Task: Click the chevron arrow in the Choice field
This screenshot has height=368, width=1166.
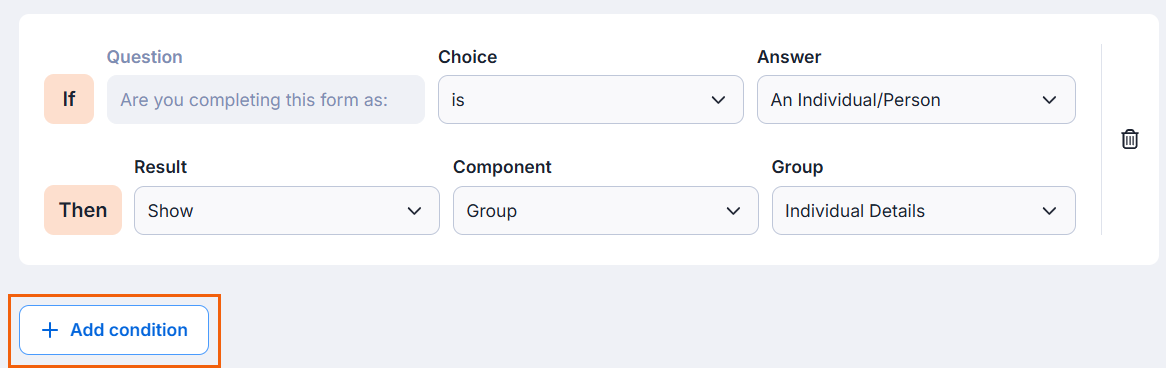Action: coord(718,100)
